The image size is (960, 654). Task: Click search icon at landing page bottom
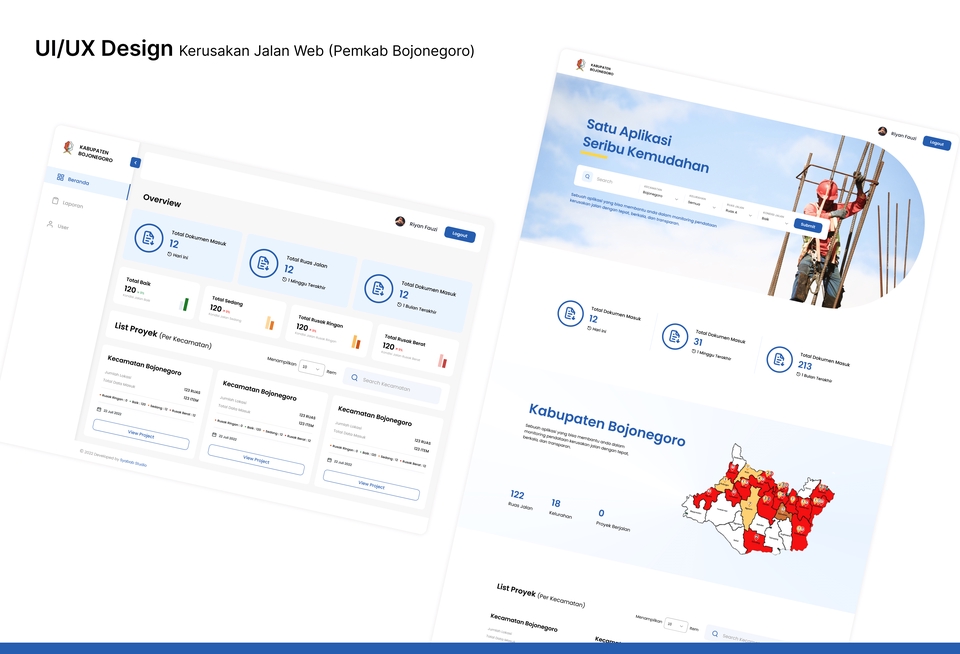(x=714, y=634)
